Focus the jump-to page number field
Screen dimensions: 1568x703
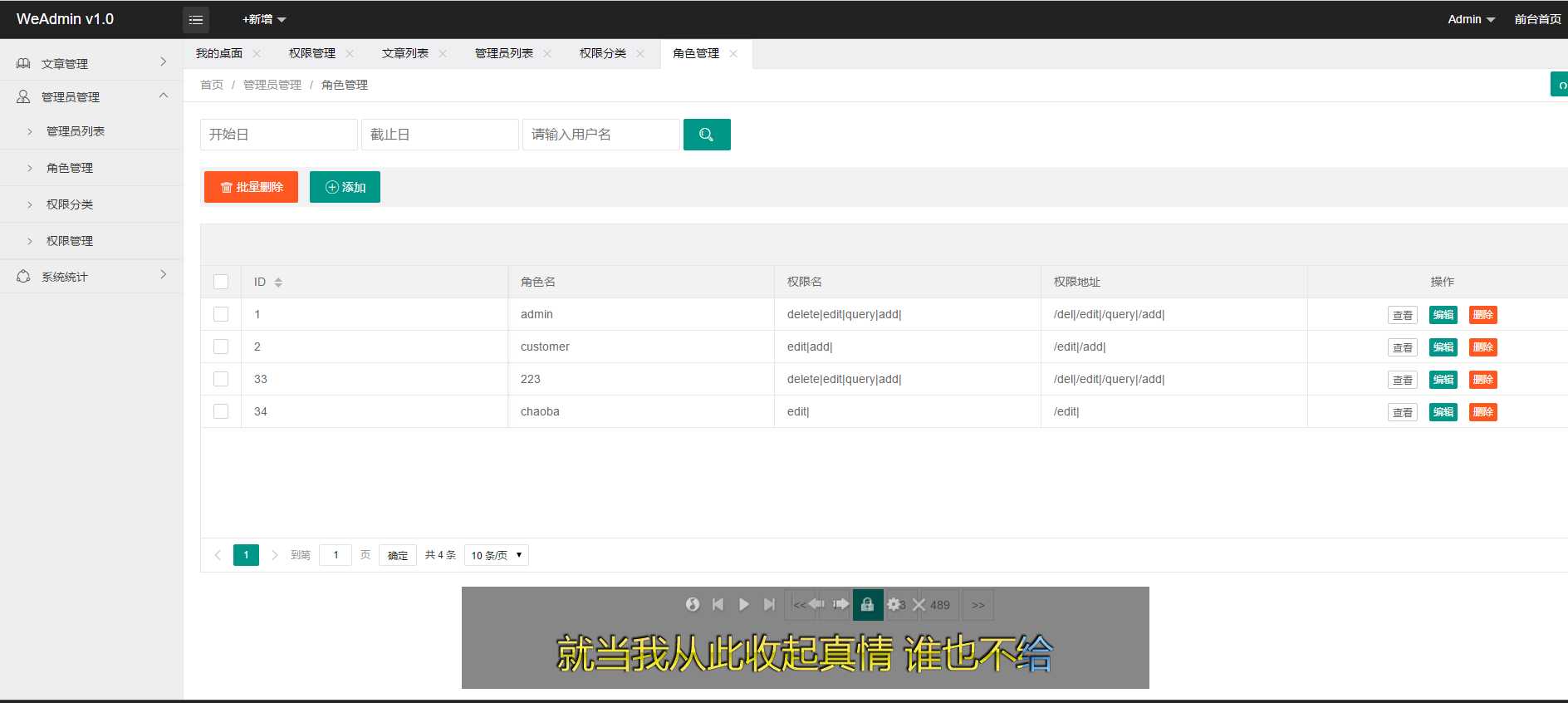336,555
